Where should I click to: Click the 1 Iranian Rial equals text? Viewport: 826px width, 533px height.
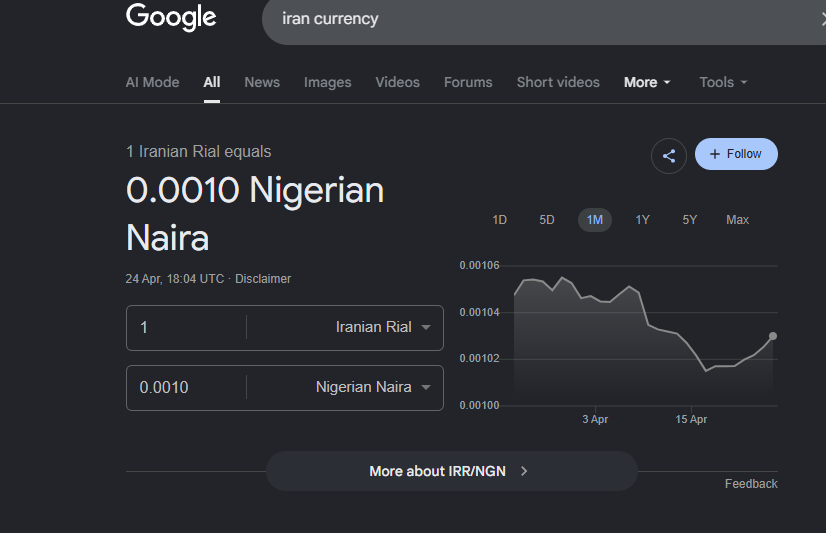pos(199,152)
